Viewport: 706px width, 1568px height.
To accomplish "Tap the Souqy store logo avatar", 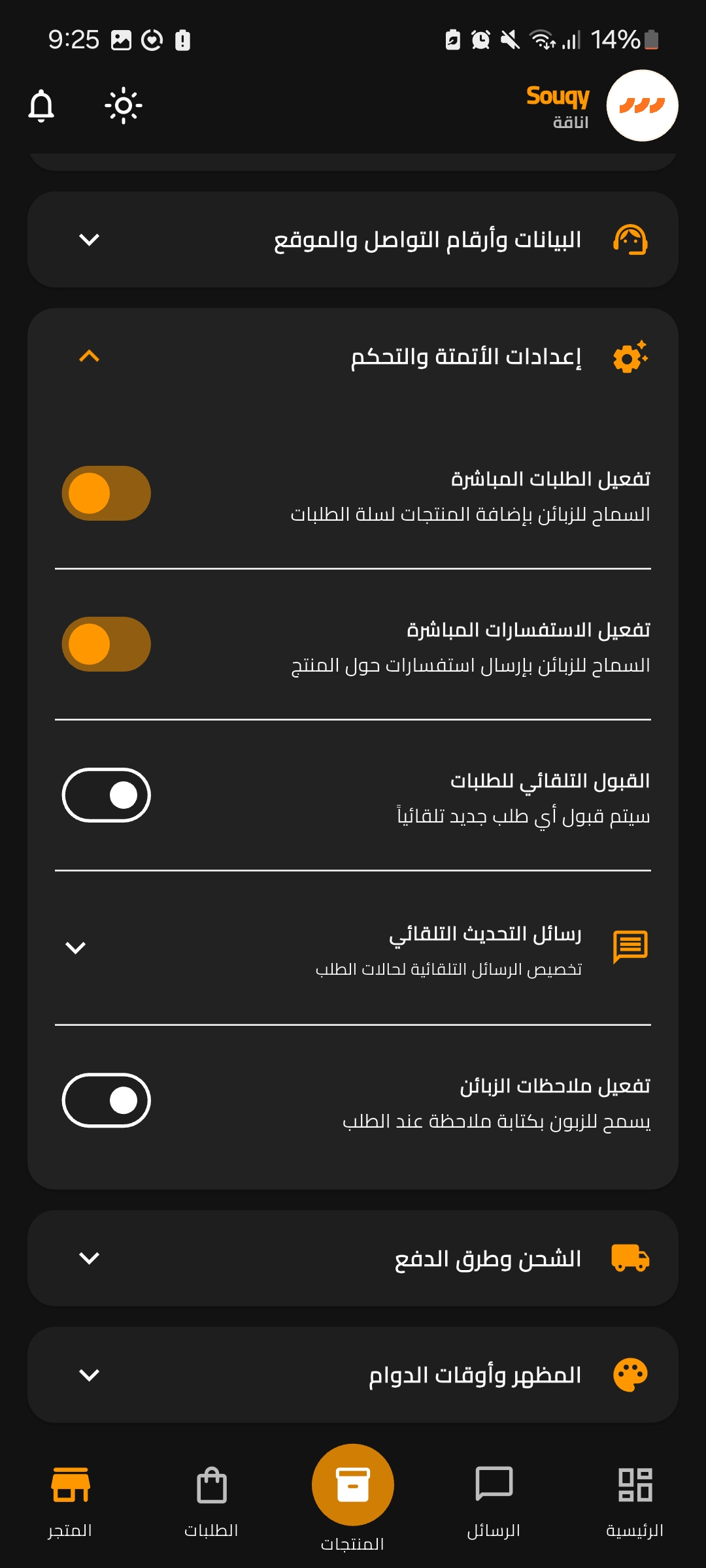I will tap(641, 106).
